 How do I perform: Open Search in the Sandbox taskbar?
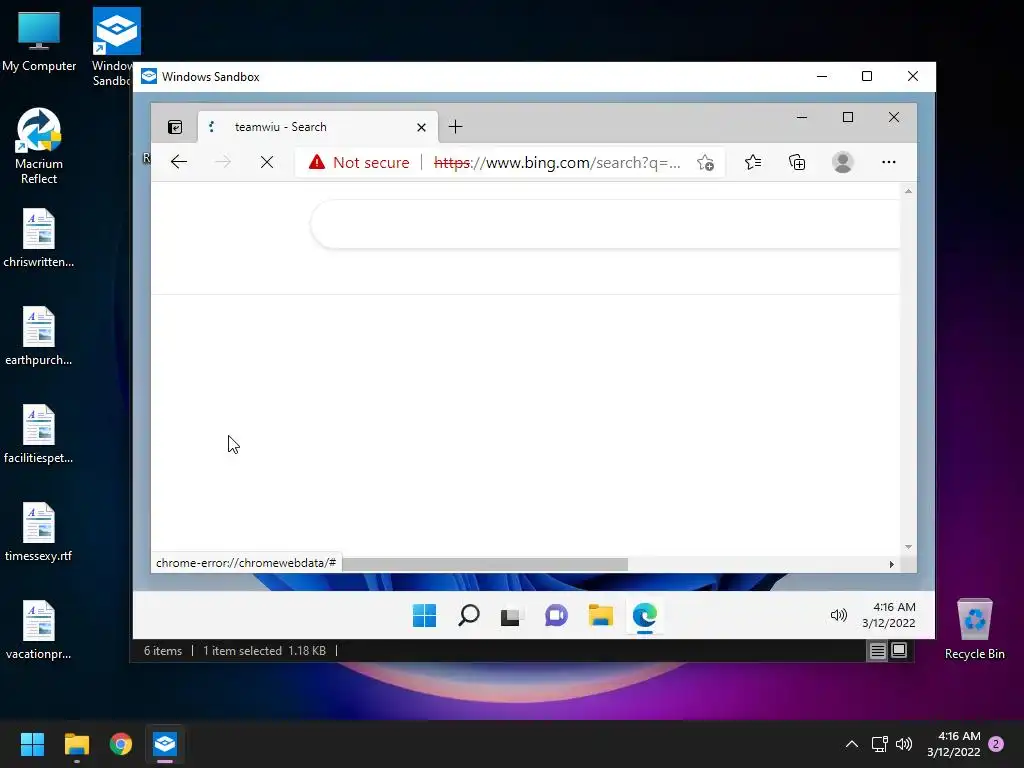point(468,615)
